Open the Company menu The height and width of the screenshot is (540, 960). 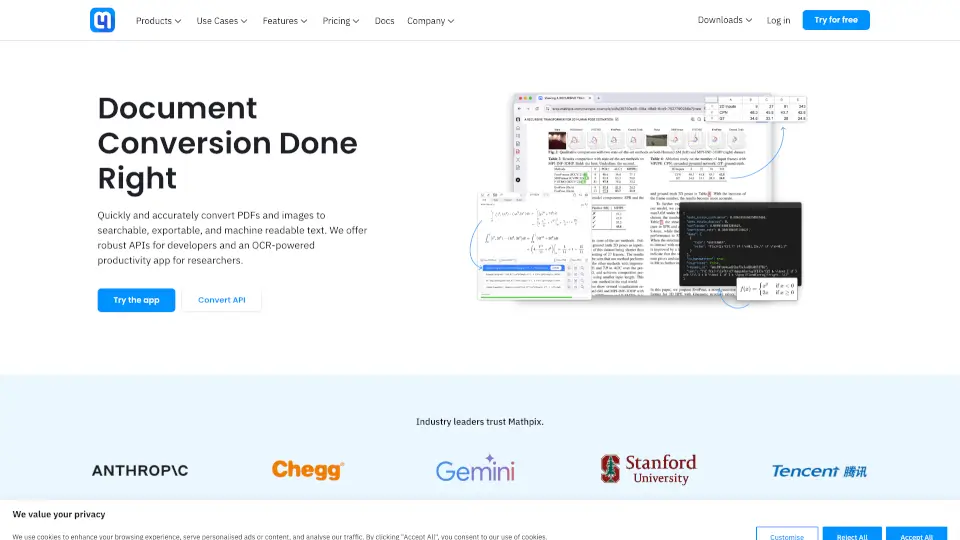(430, 21)
